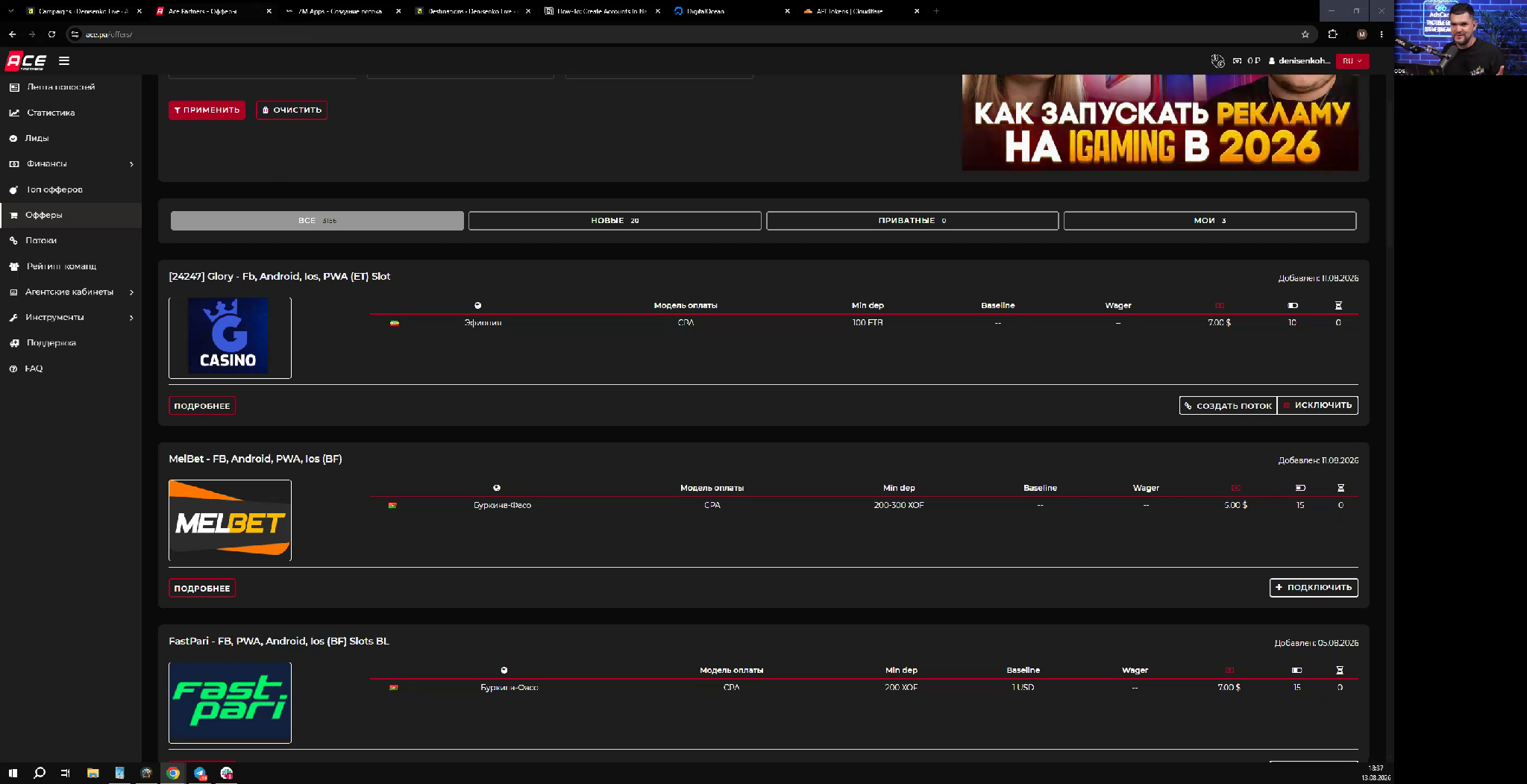Click the MelBet offer logo thumbnail
Viewport: 1527px width, 784px height.
tap(230, 521)
